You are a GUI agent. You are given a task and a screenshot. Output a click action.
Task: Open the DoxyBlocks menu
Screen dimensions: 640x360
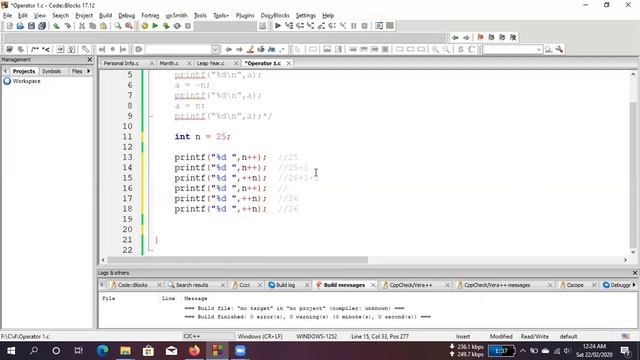point(275,15)
